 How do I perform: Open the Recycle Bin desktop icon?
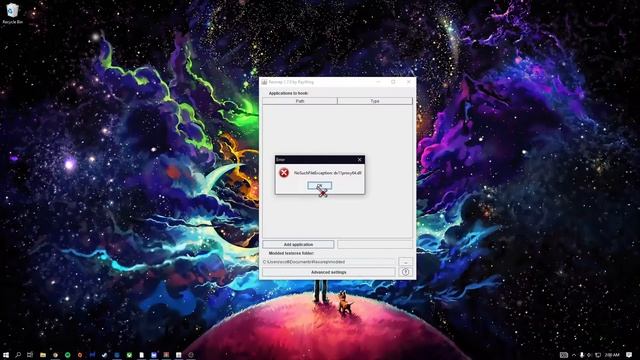click(x=12, y=13)
